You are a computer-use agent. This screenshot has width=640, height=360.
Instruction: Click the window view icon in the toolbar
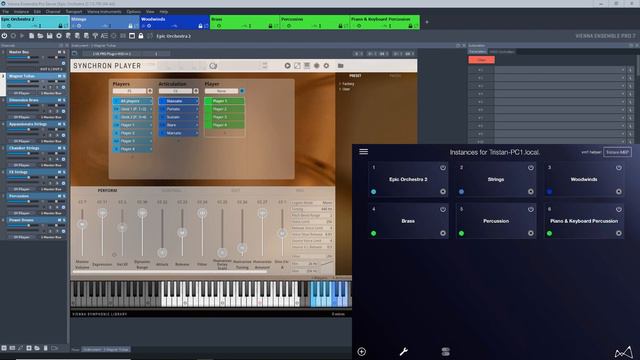pyautogui.click(x=132, y=36)
